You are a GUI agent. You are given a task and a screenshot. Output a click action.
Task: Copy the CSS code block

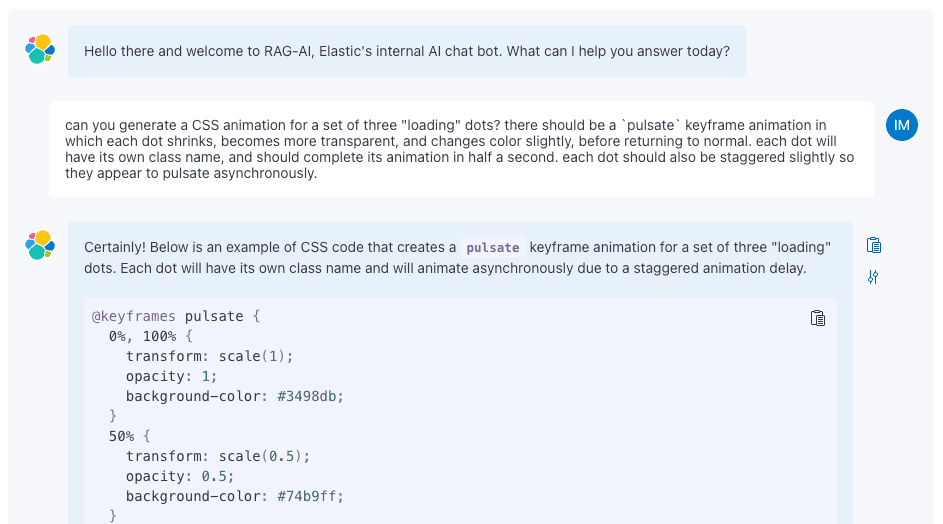818,318
